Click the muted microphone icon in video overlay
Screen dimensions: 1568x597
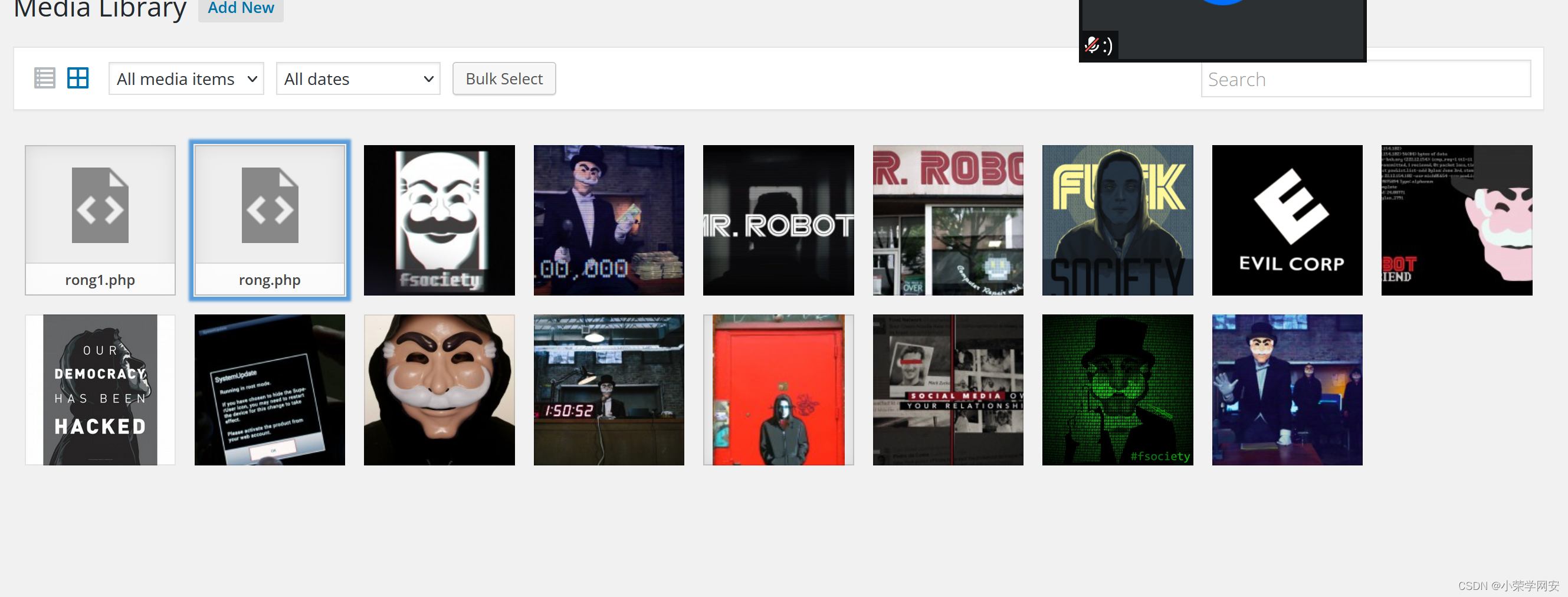pyautogui.click(x=1092, y=44)
